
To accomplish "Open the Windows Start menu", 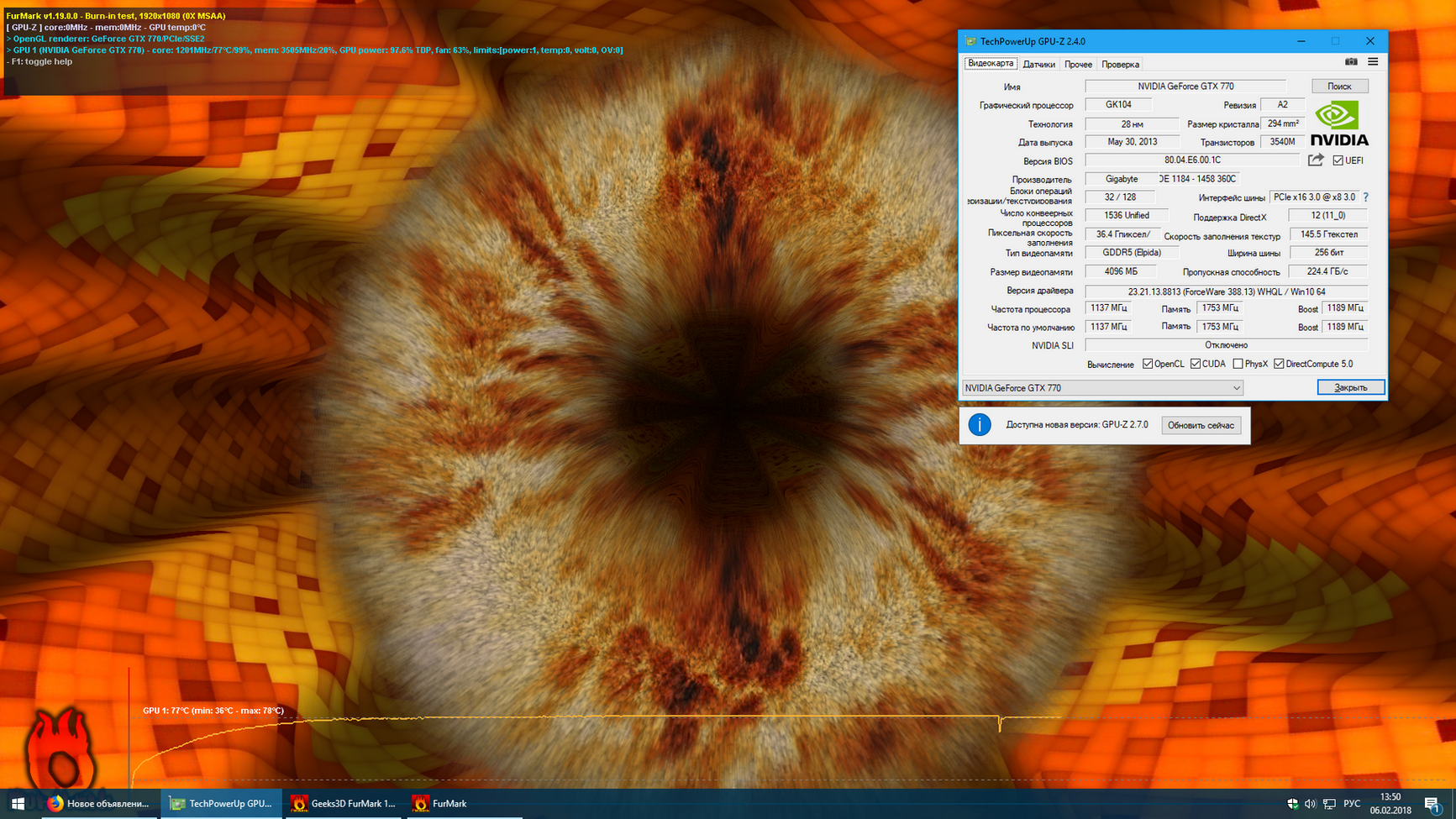I will pyautogui.click(x=18, y=804).
